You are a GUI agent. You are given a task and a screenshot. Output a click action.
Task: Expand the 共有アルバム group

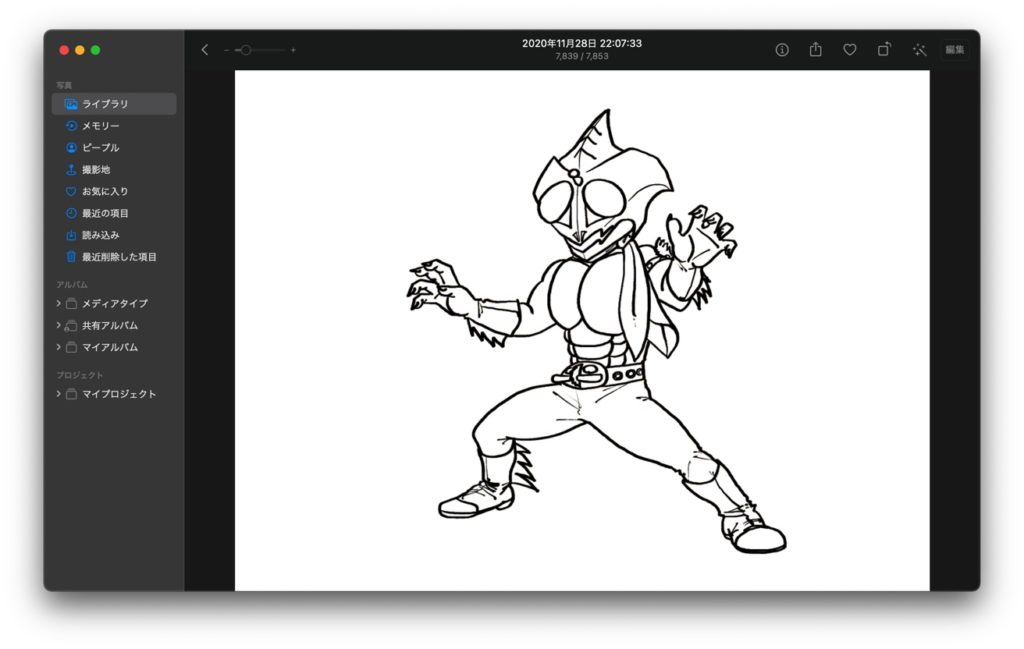(x=58, y=325)
